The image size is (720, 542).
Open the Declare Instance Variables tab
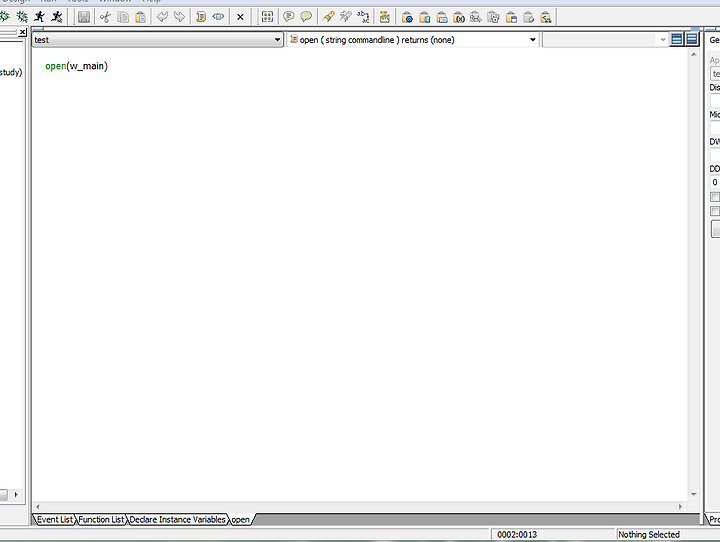click(x=177, y=519)
